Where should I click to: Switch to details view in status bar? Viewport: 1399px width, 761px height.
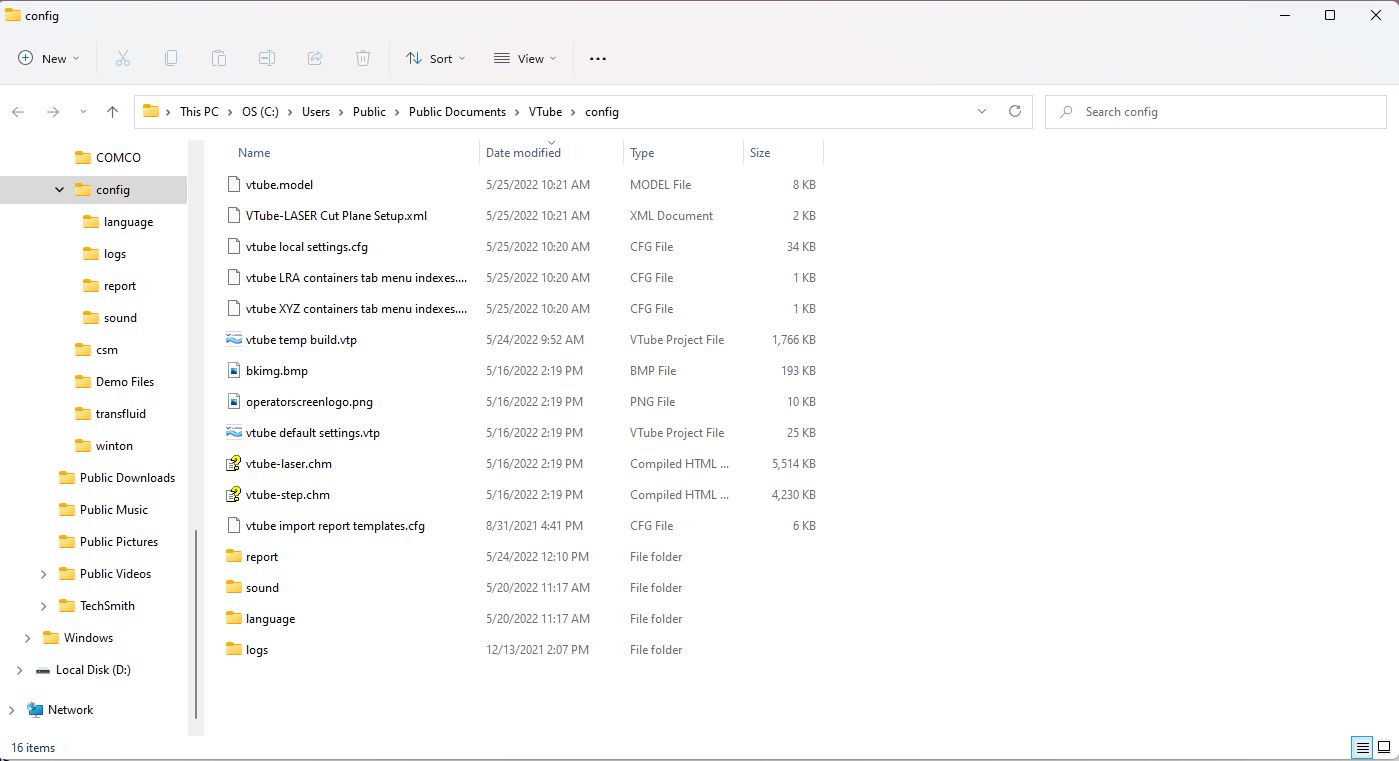point(1361,747)
